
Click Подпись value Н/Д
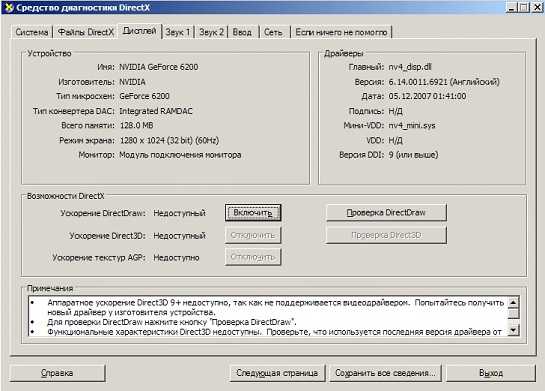pos(396,111)
